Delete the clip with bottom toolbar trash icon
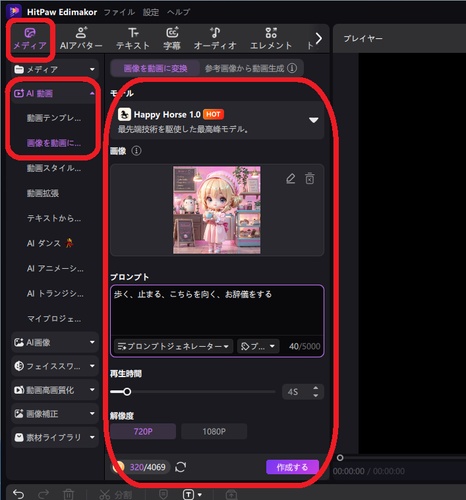Image resolution: width=466 pixels, height=500 pixels. click(x=68, y=494)
